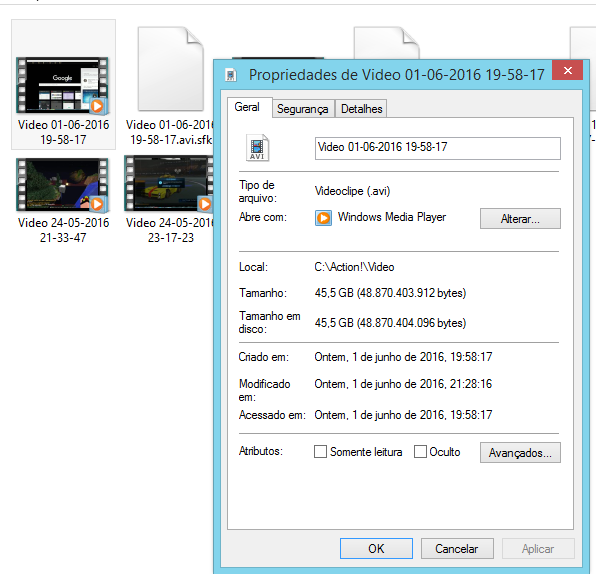Switch to the Segurança tab
The height and width of the screenshot is (574, 596).
[x=303, y=109]
